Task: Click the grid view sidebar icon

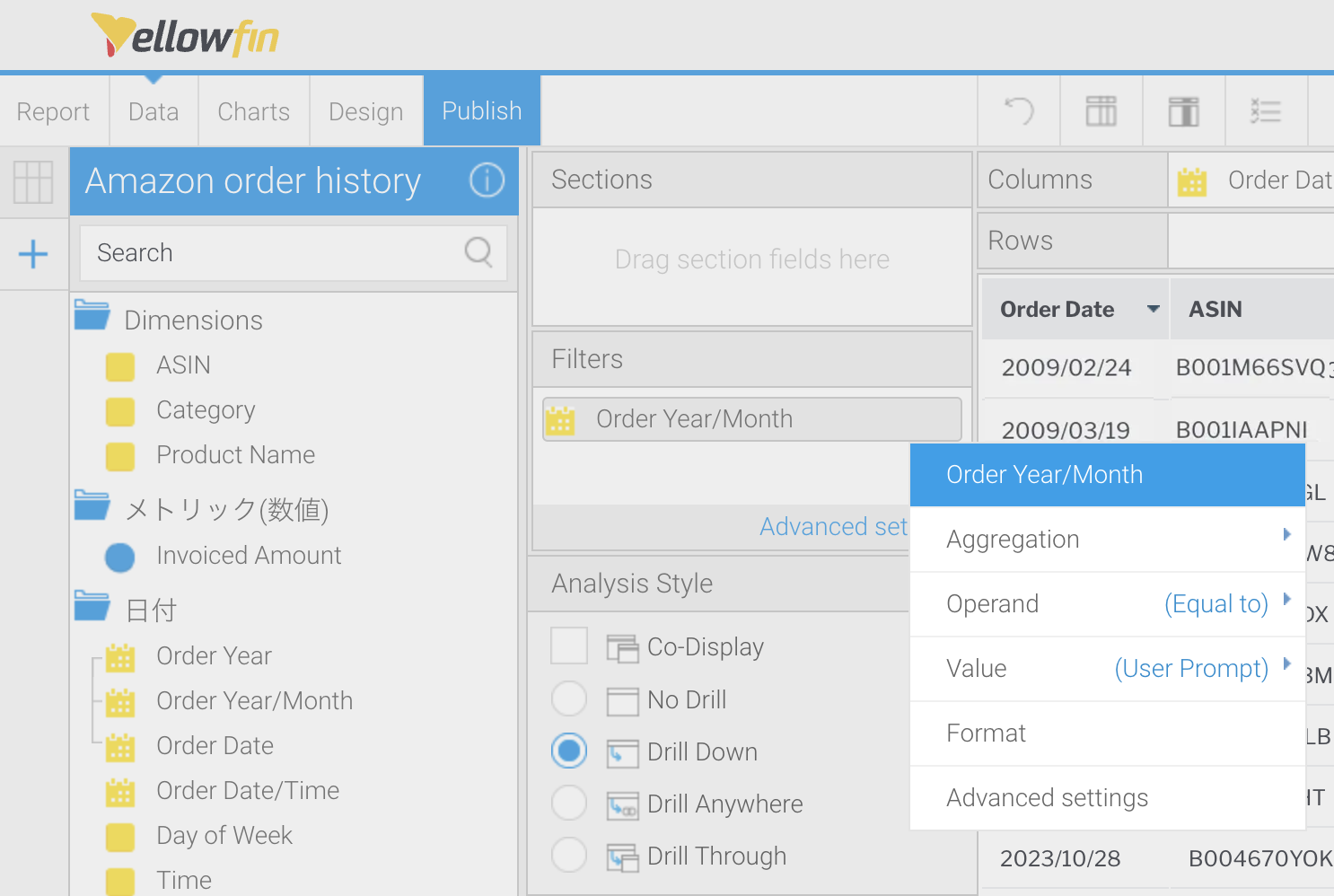Action: click(33, 182)
